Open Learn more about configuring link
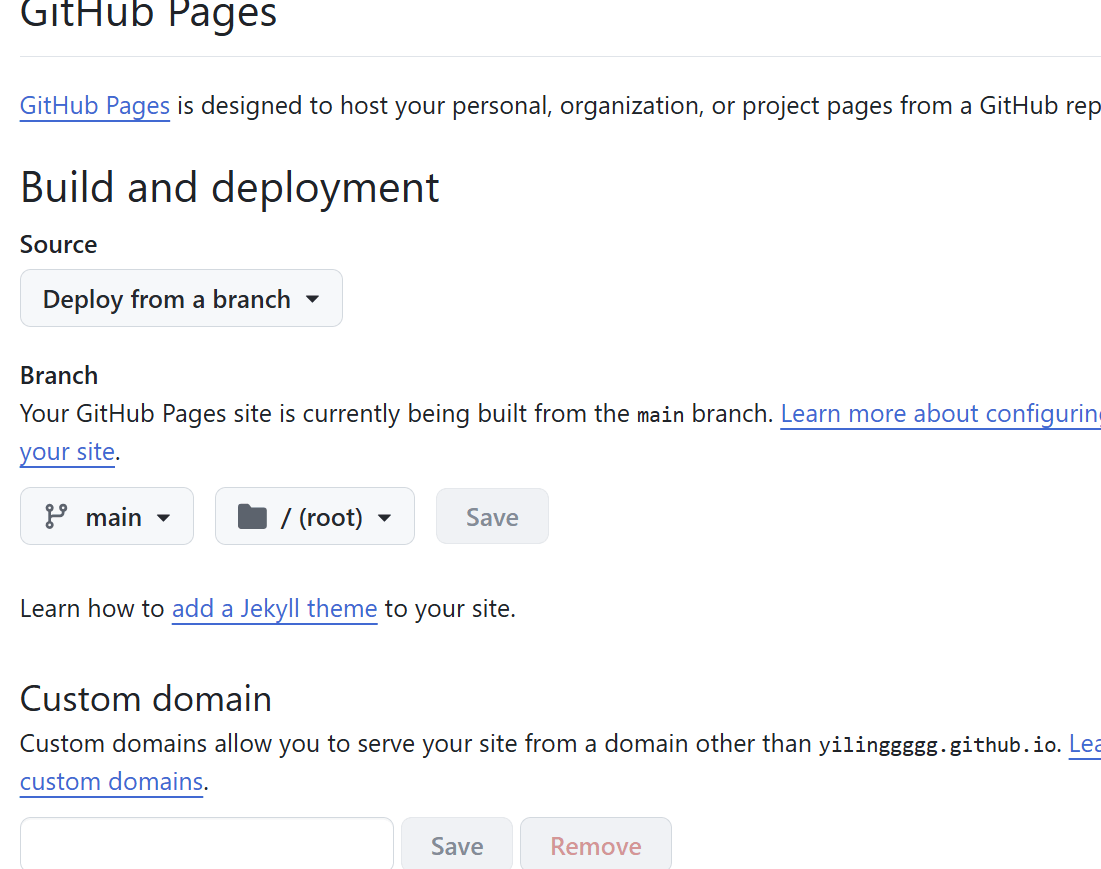This screenshot has width=1101, height=869. click(x=940, y=414)
